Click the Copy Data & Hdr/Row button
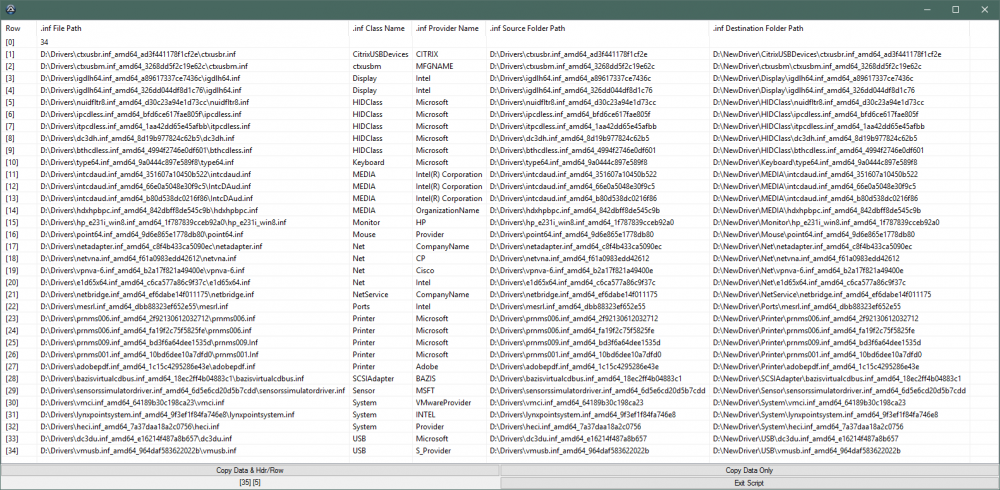The width and height of the screenshot is (1000, 490). click(x=249, y=470)
